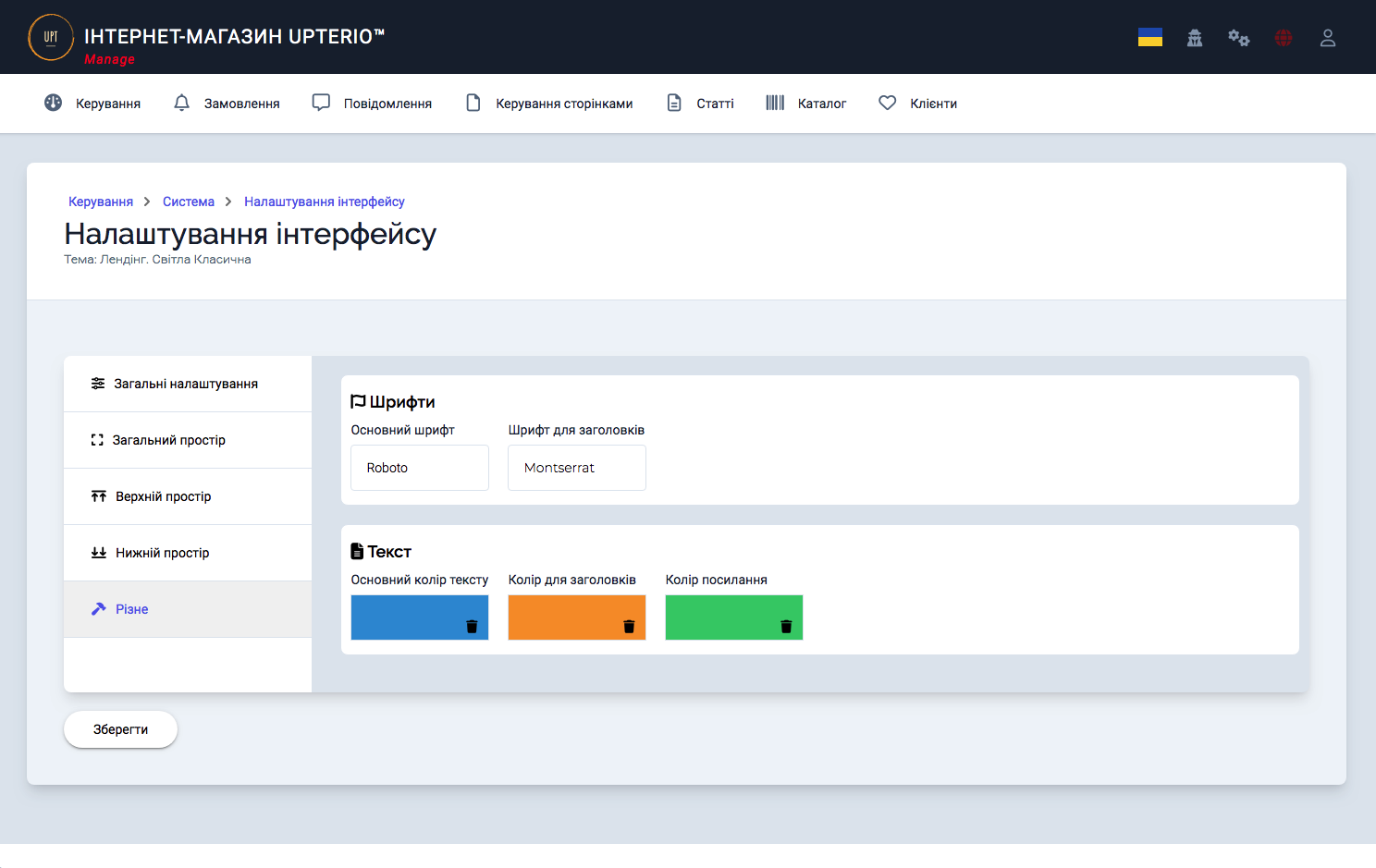The image size is (1376, 868).
Task: Open Шрифт для заголовків Montserrat selector
Action: pyautogui.click(x=577, y=468)
